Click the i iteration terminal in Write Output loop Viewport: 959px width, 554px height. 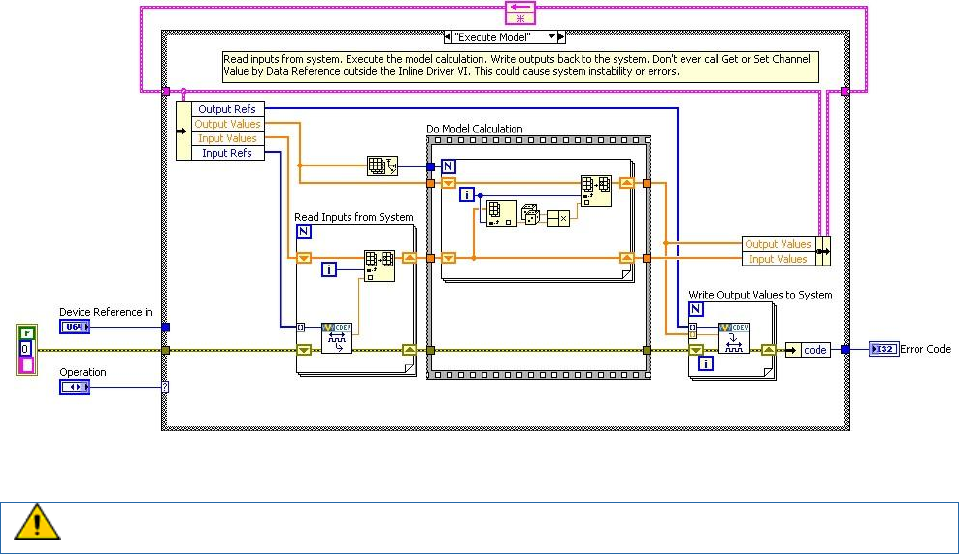point(706,364)
